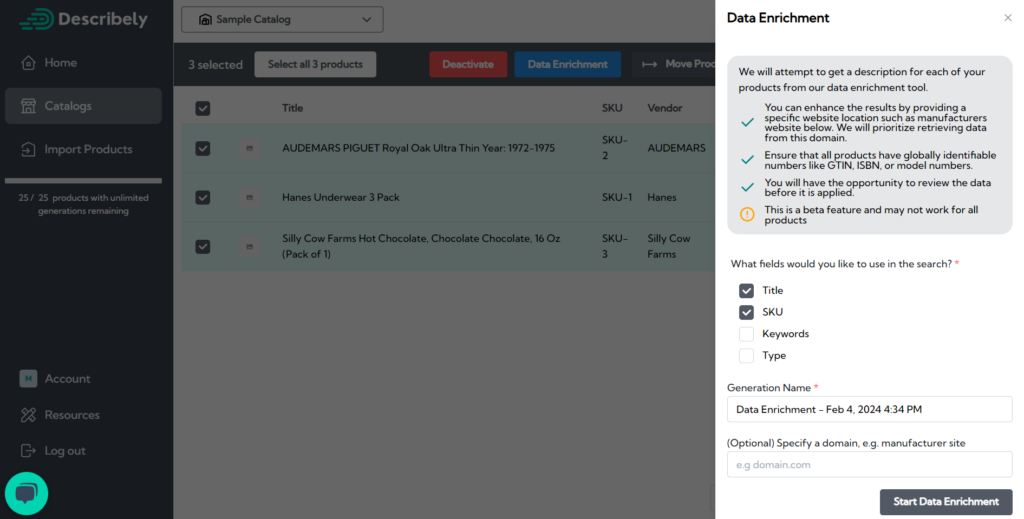Enable the Keywords search field checkbox
Screen dimensions: 1024x519
746,334
